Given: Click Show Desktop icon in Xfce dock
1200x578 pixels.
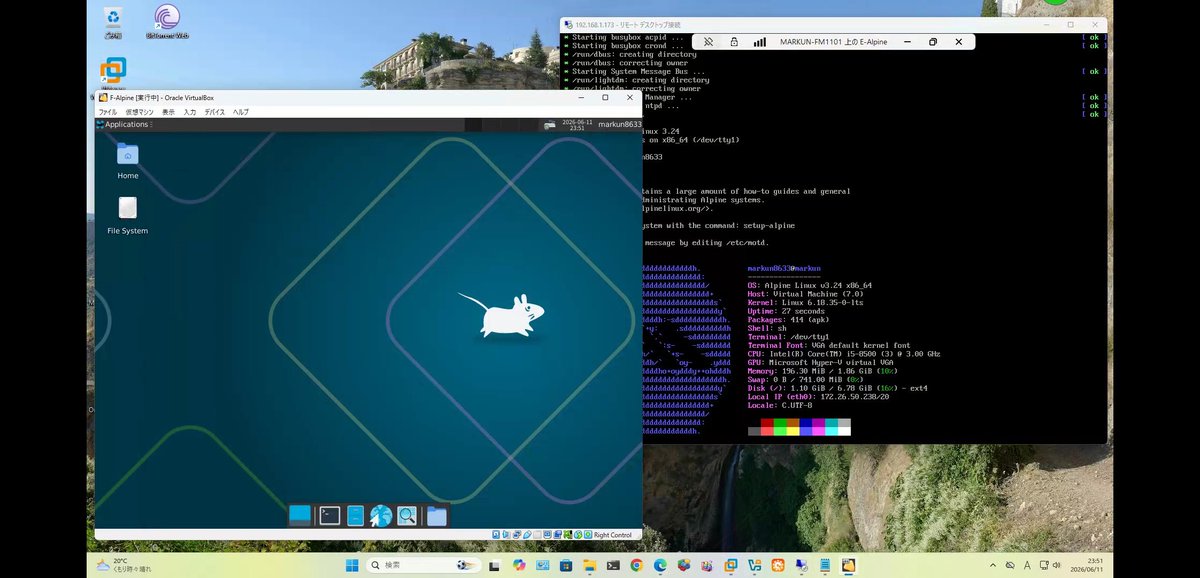Looking at the screenshot, I should tap(300, 515).
